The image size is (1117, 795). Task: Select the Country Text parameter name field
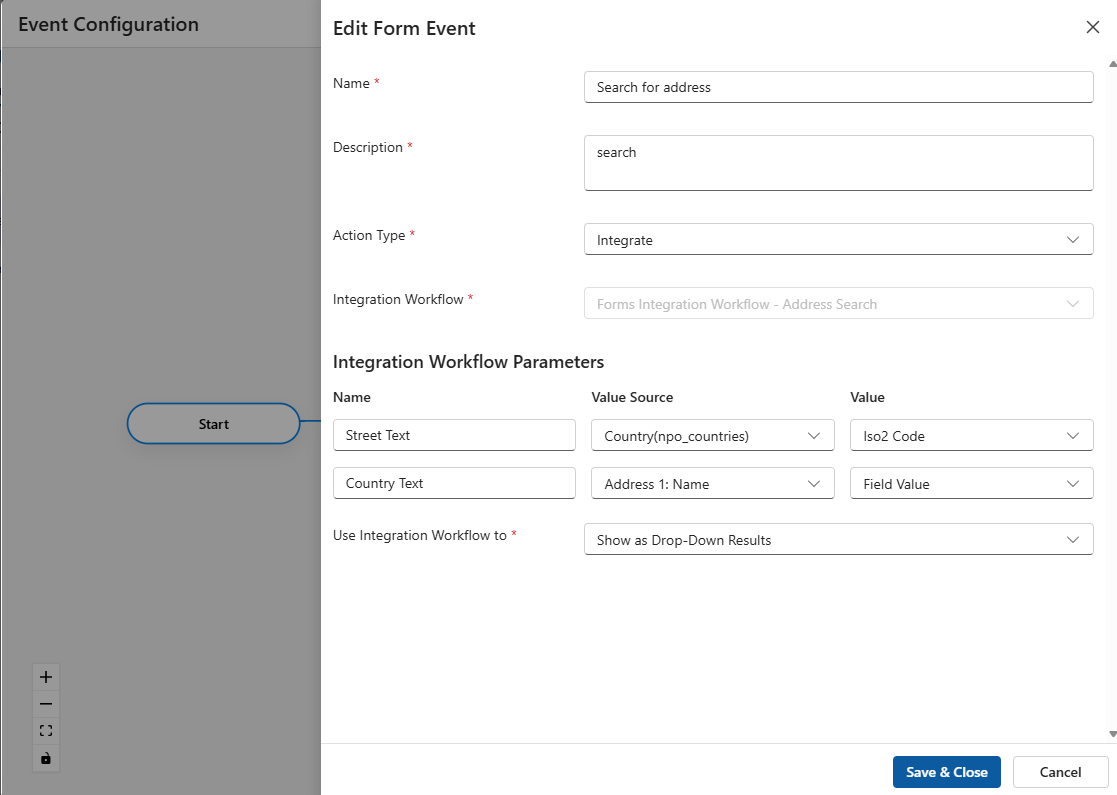(454, 484)
